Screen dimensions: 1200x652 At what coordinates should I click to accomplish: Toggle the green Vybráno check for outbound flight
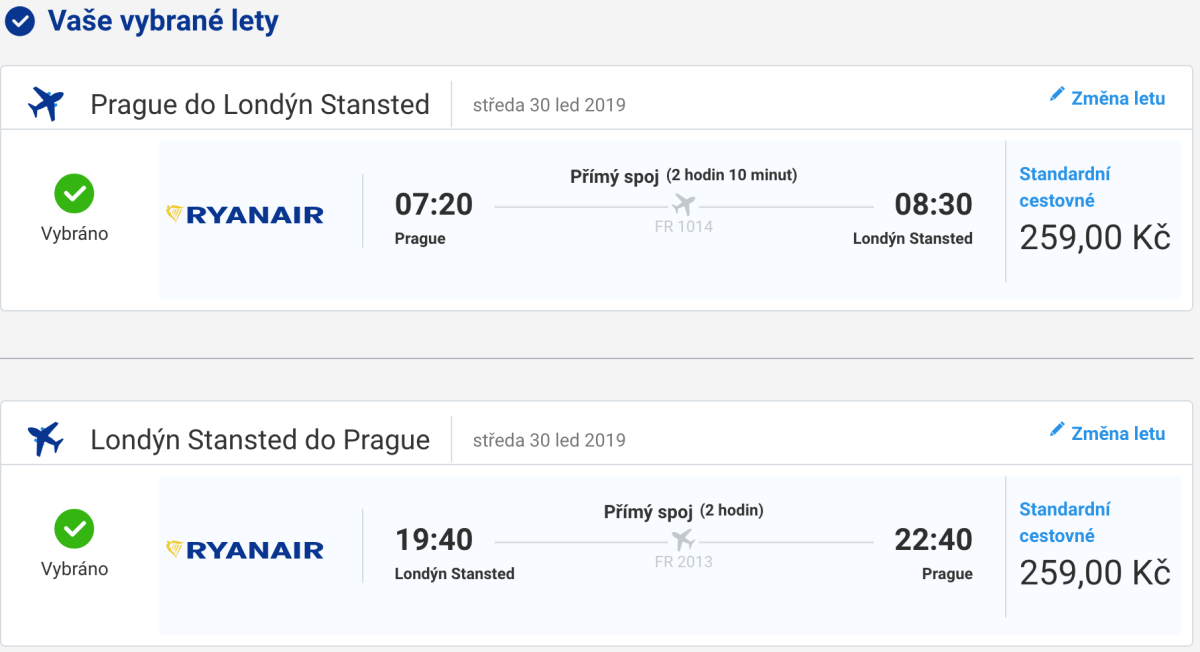(74, 194)
